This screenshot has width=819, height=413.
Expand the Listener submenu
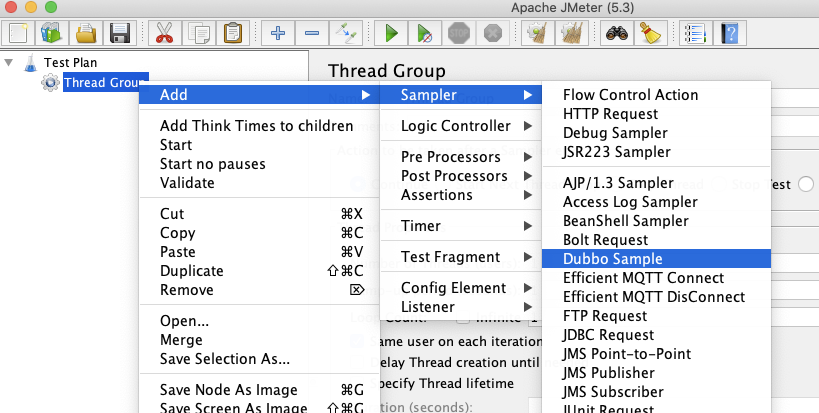461,306
